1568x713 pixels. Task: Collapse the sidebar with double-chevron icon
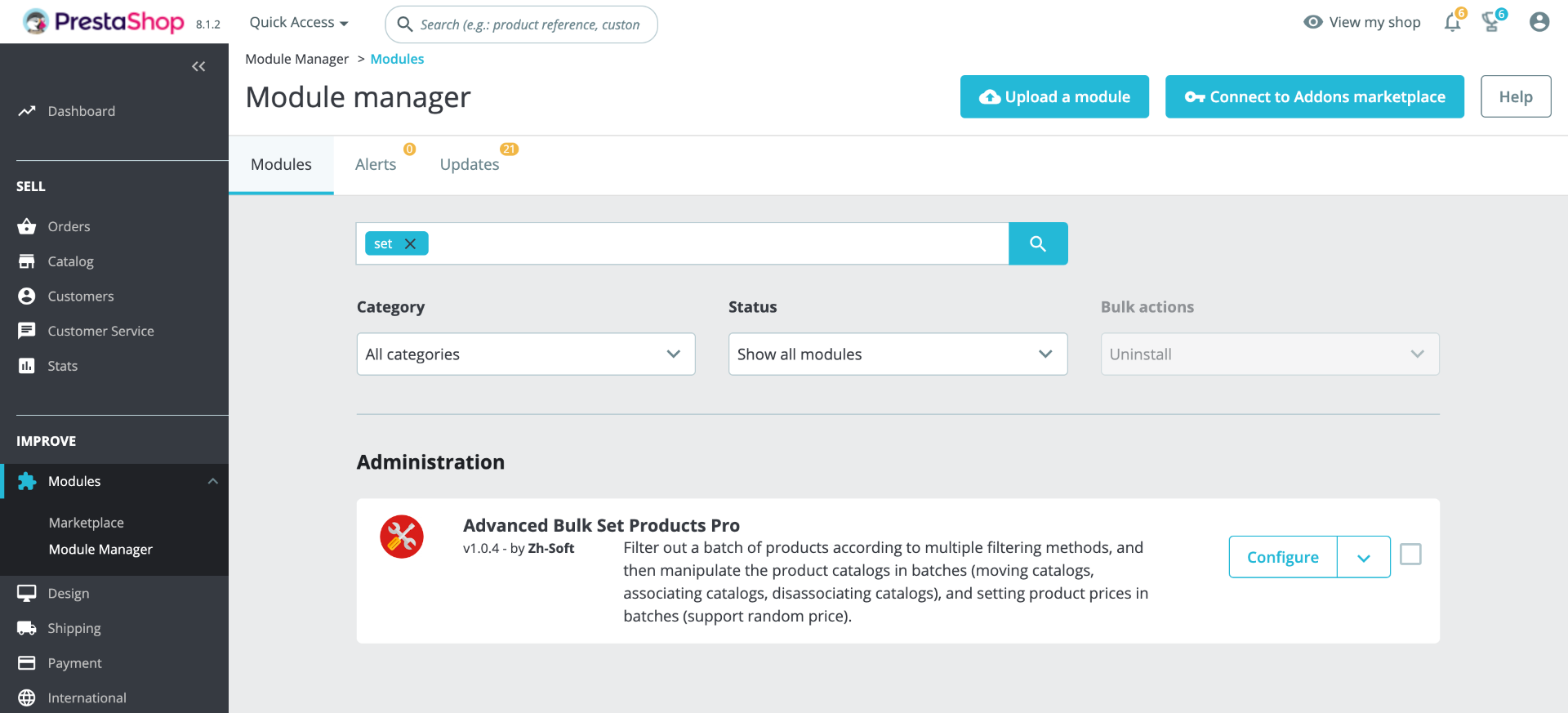[x=198, y=66]
